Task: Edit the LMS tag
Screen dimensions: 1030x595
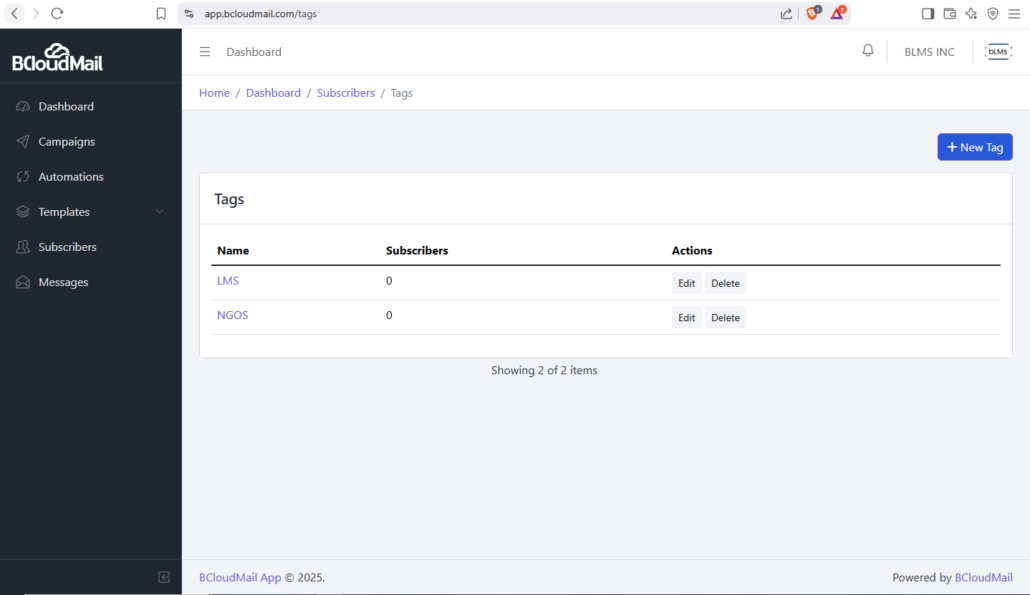Action: coord(686,283)
